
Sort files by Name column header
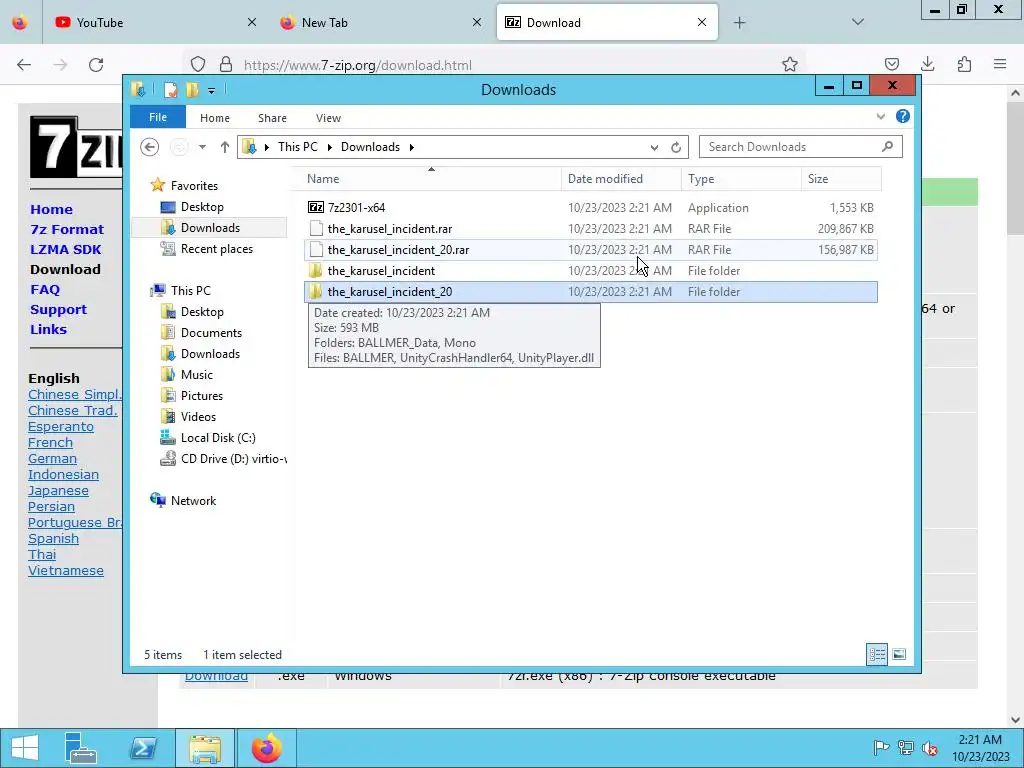tap(431, 178)
